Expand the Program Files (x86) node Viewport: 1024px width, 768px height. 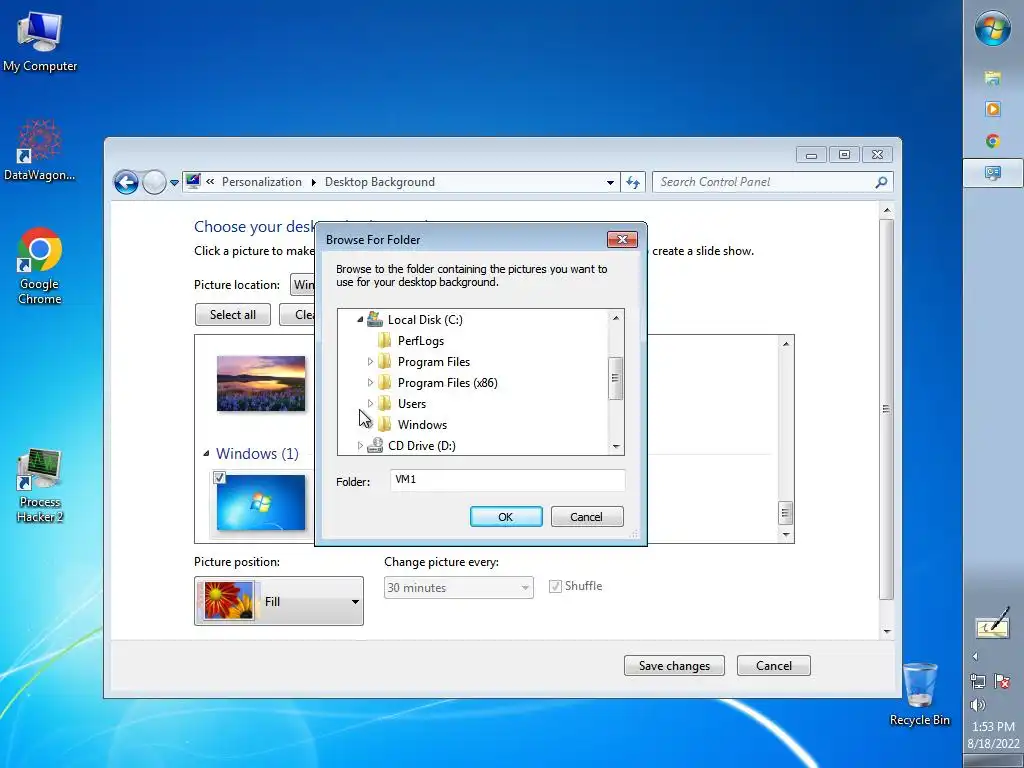(370, 383)
